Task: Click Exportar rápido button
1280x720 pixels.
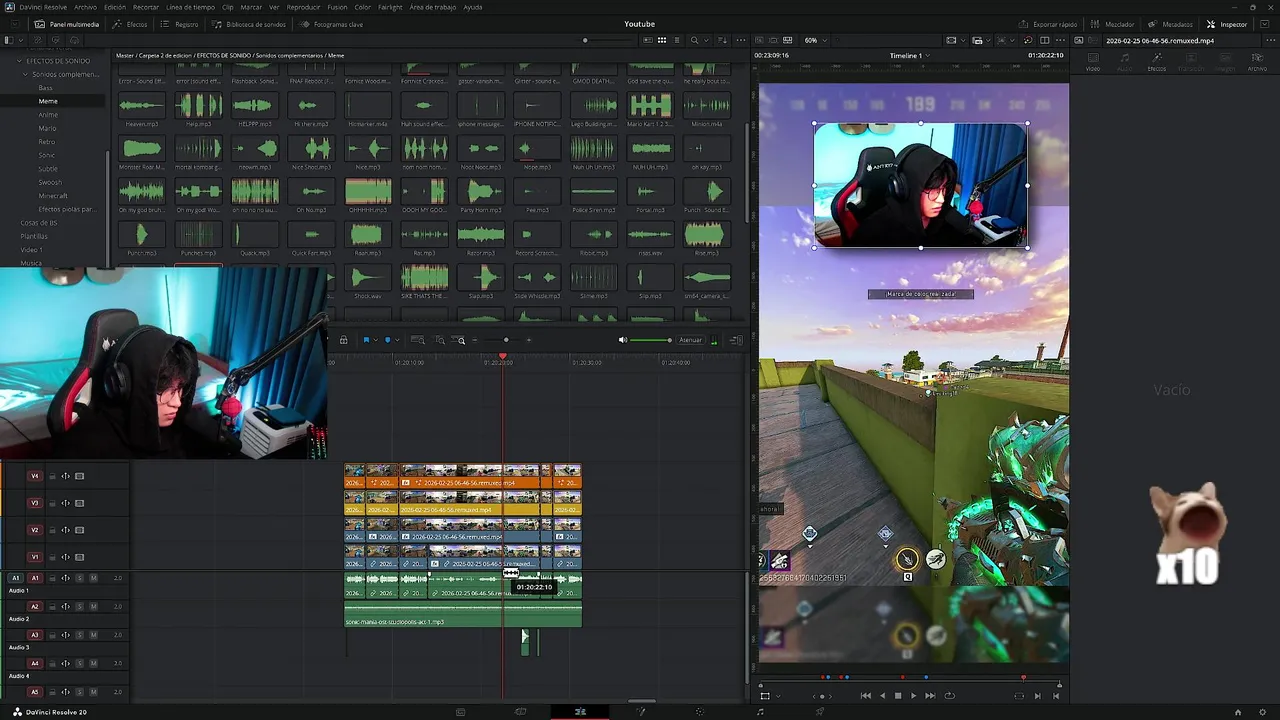Action: 1048,24
